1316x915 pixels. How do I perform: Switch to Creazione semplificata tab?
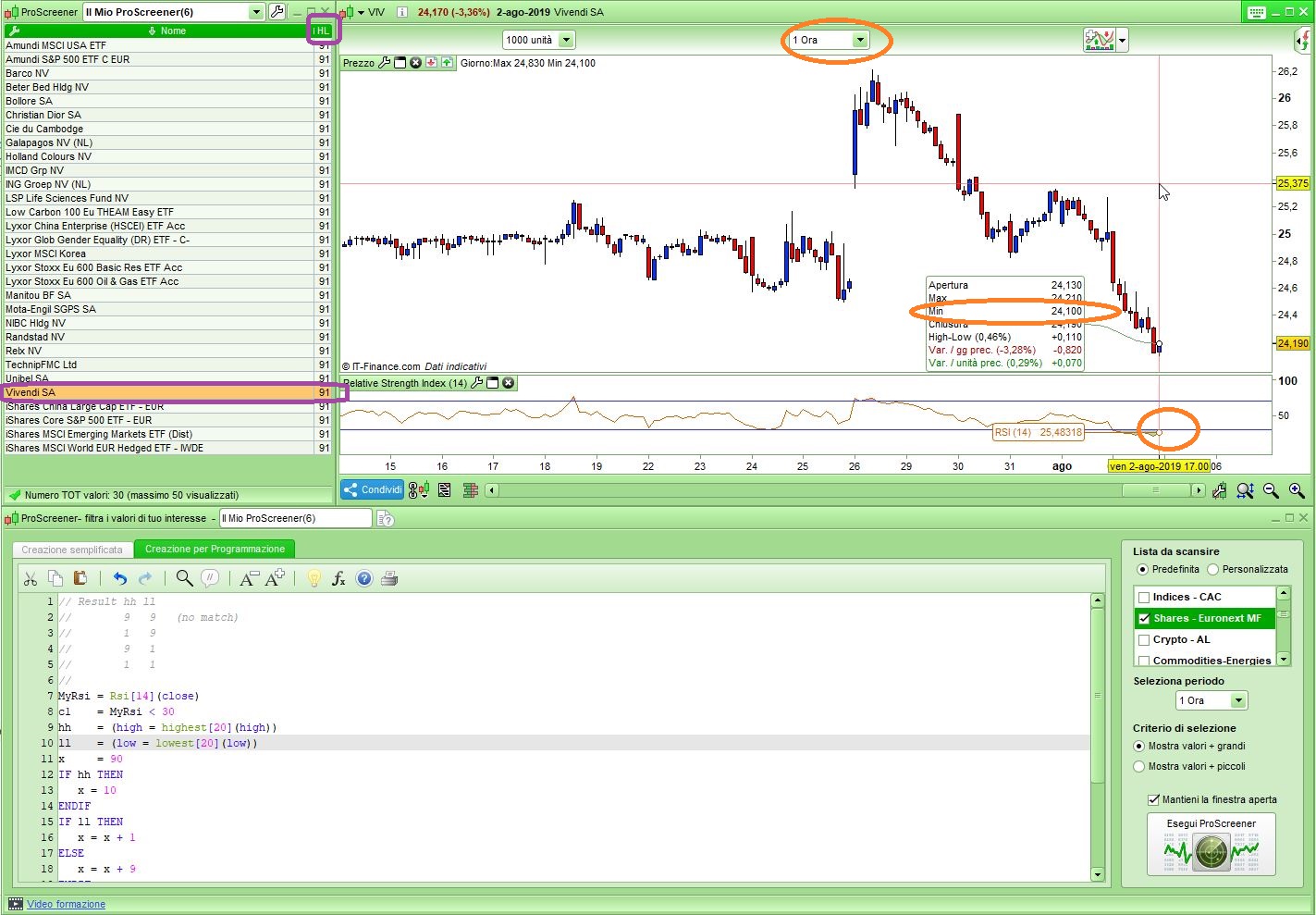coord(72,550)
